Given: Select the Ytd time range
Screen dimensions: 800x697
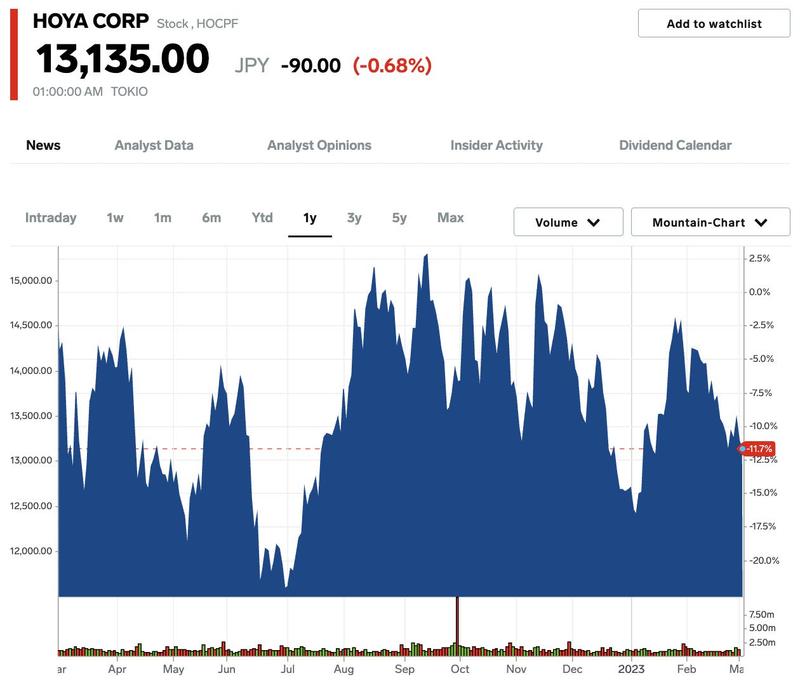Looking at the screenshot, I should click(x=262, y=218).
